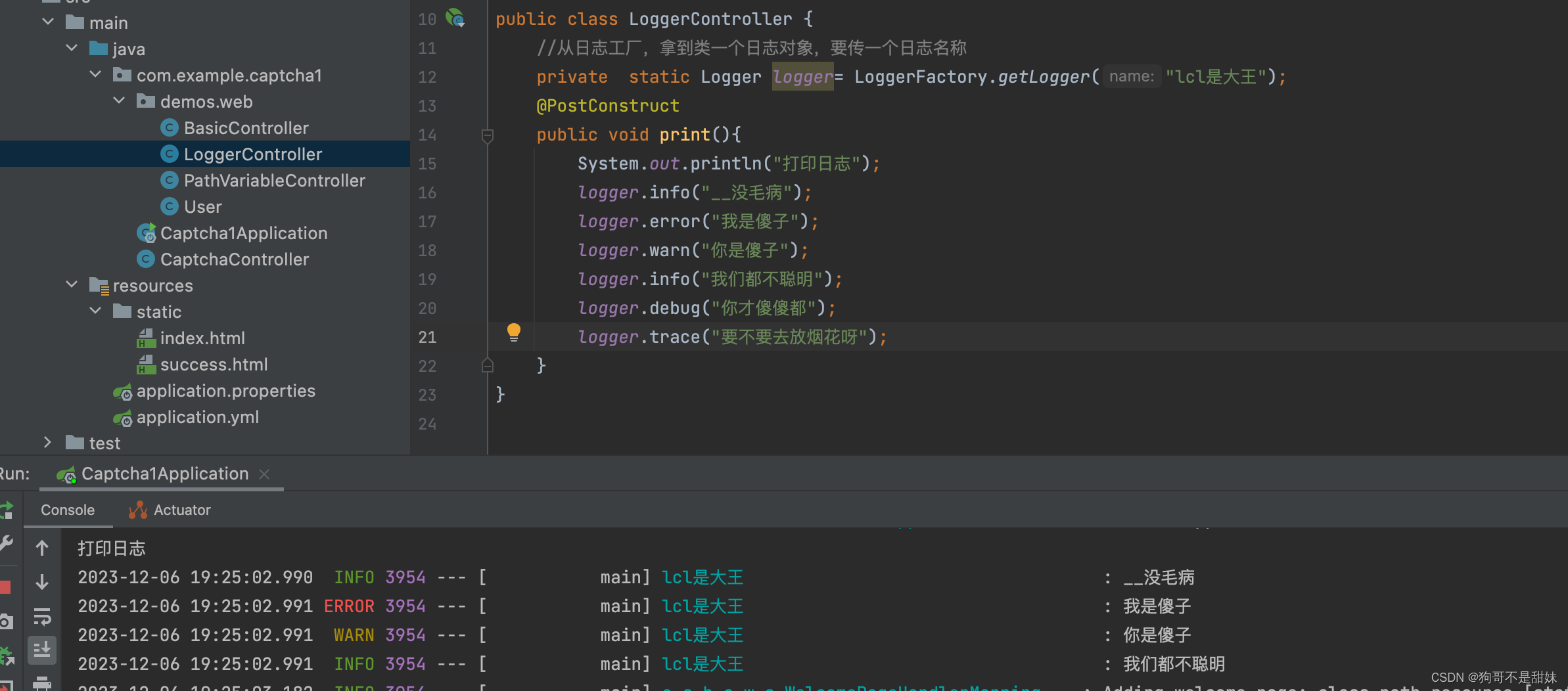Open application.properties file
Image resolution: width=1568 pixels, height=691 pixels.
(x=225, y=391)
